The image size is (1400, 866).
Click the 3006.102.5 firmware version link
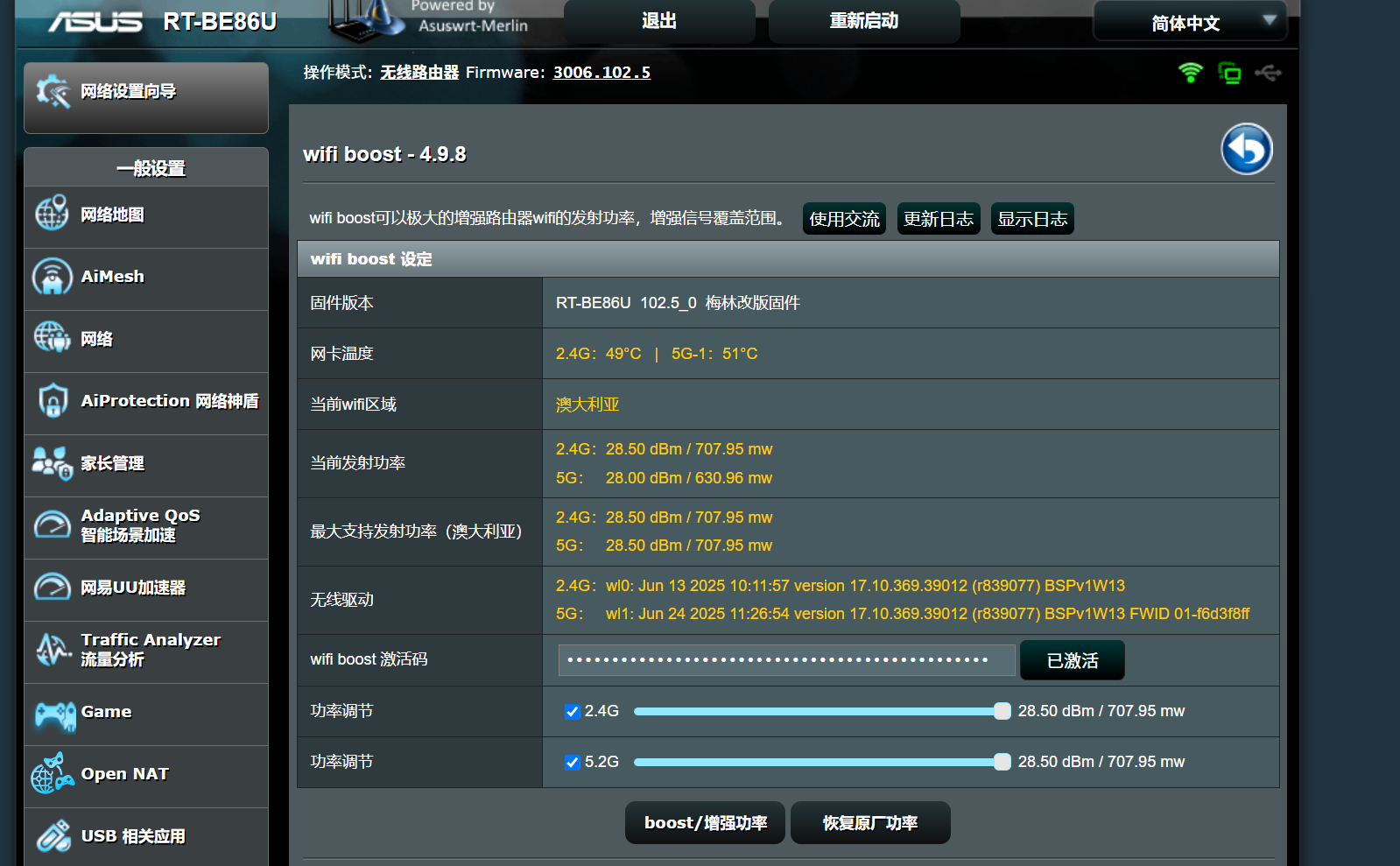pyautogui.click(x=602, y=73)
